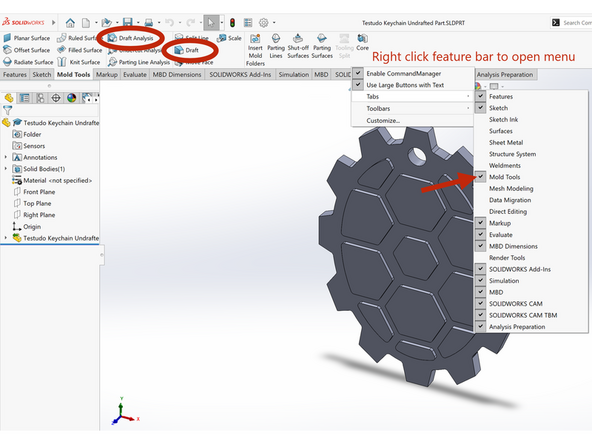Apply the Draft tool
Viewport: 592px width, 444px height.
point(187,50)
